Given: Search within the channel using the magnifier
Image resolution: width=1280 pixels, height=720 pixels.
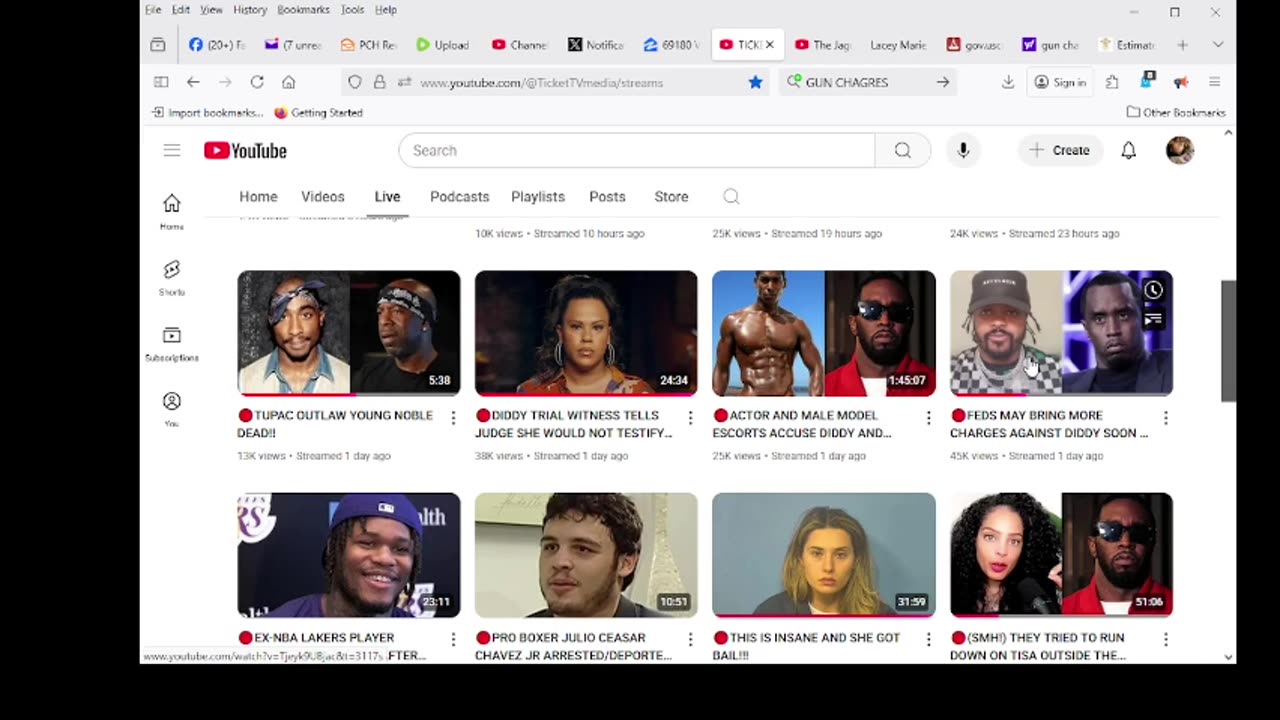Looking at the screenshot, I should pyautogui.click(x=731, y=197).
